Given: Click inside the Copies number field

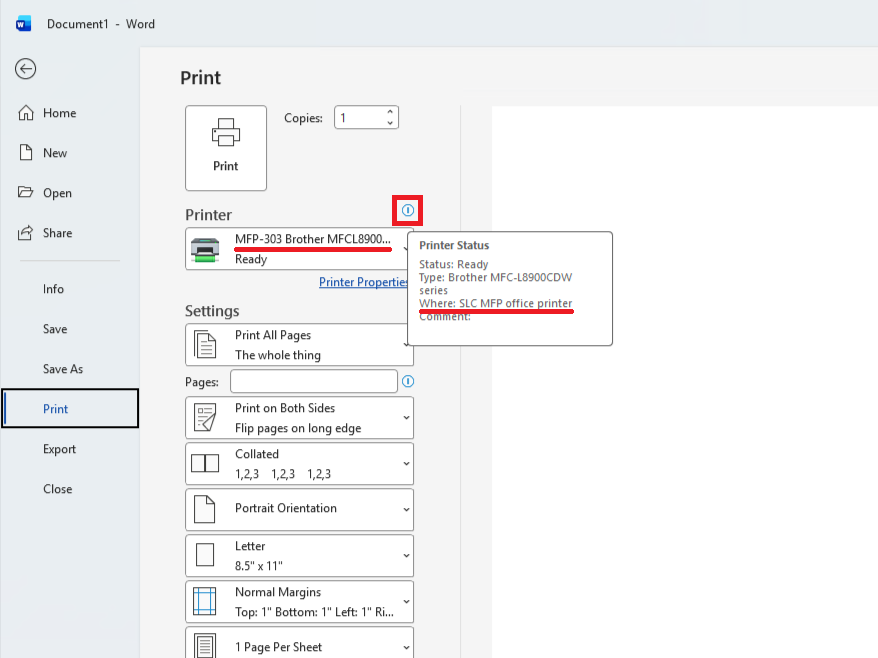Looking at the screenshot, I should (359, 118).
